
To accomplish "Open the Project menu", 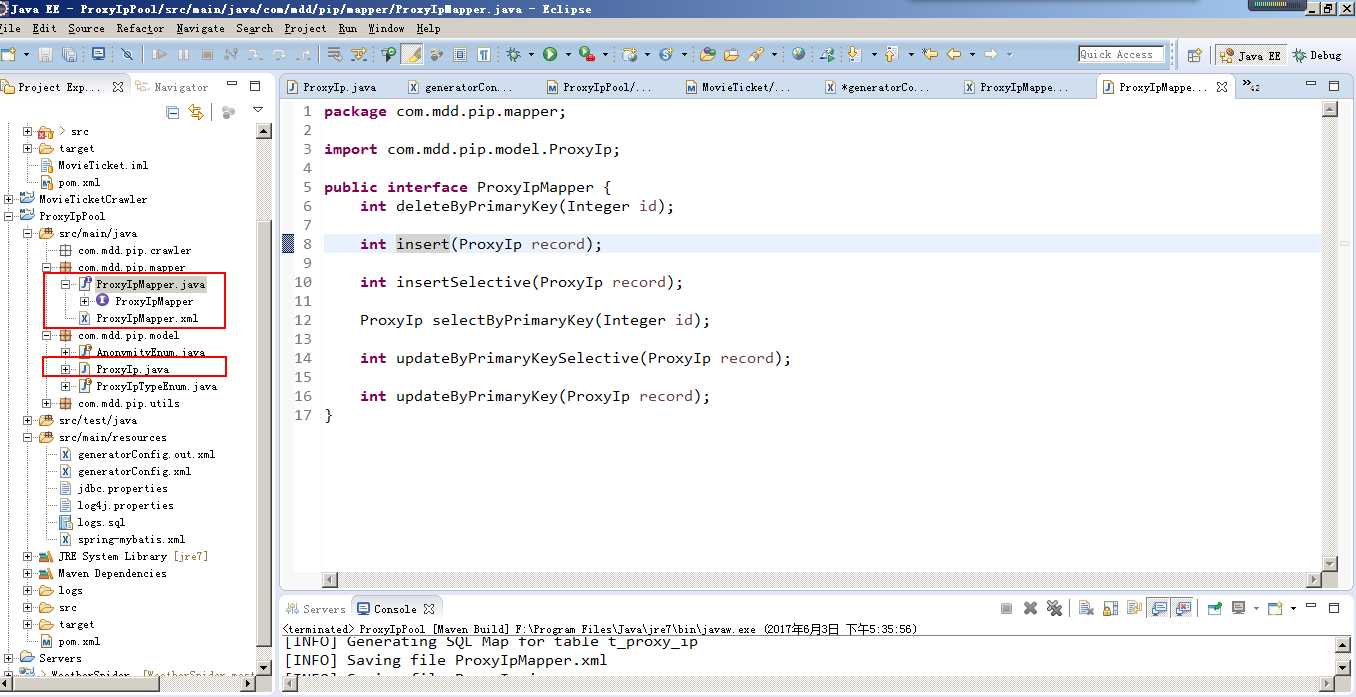I will click(x=305, y=28).
